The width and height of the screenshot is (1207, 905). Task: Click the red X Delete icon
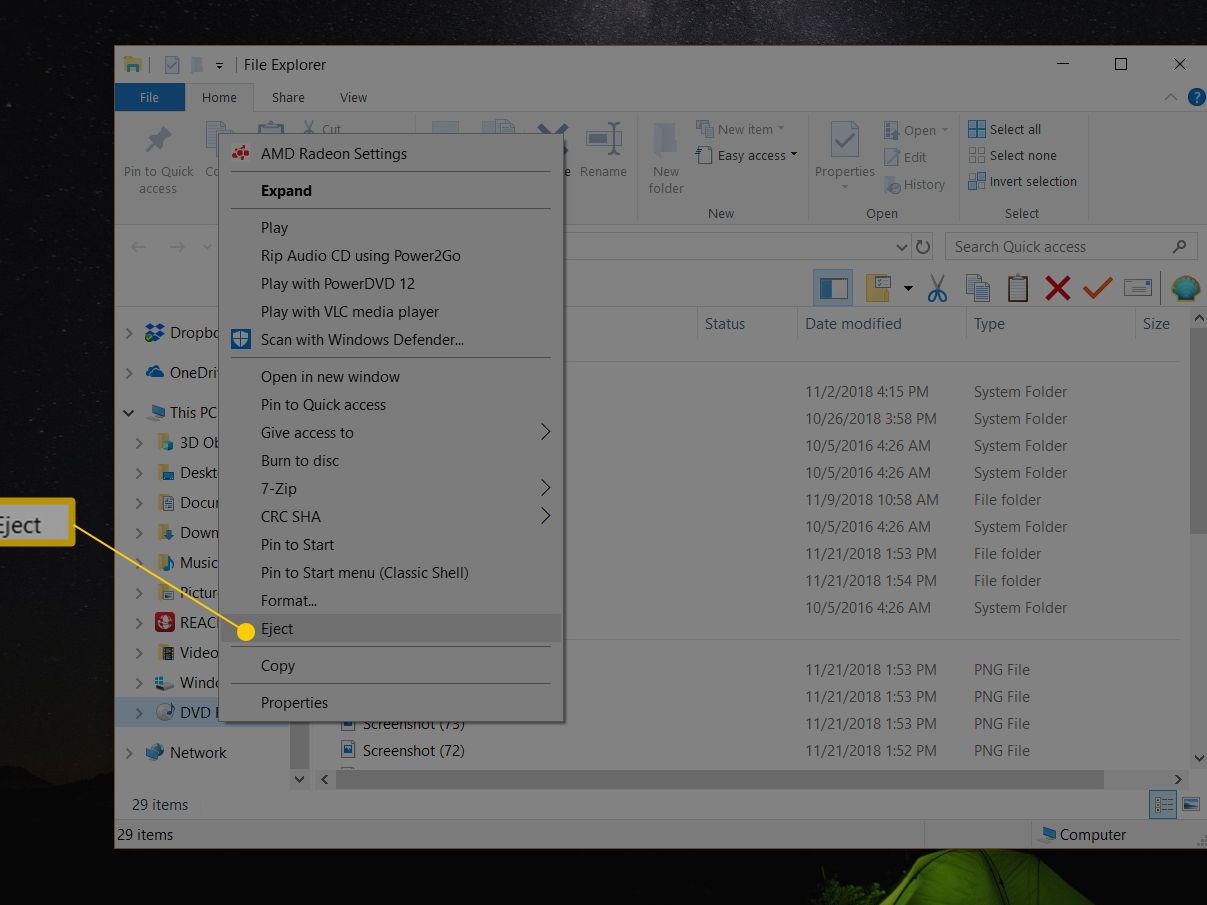[1058, 289]
